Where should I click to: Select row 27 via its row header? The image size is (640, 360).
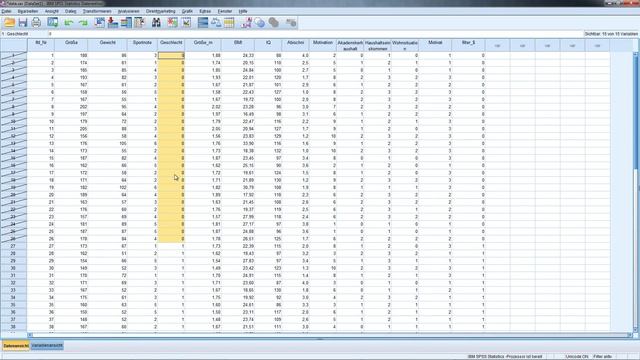pyautogui.click(x=13, y=246)
